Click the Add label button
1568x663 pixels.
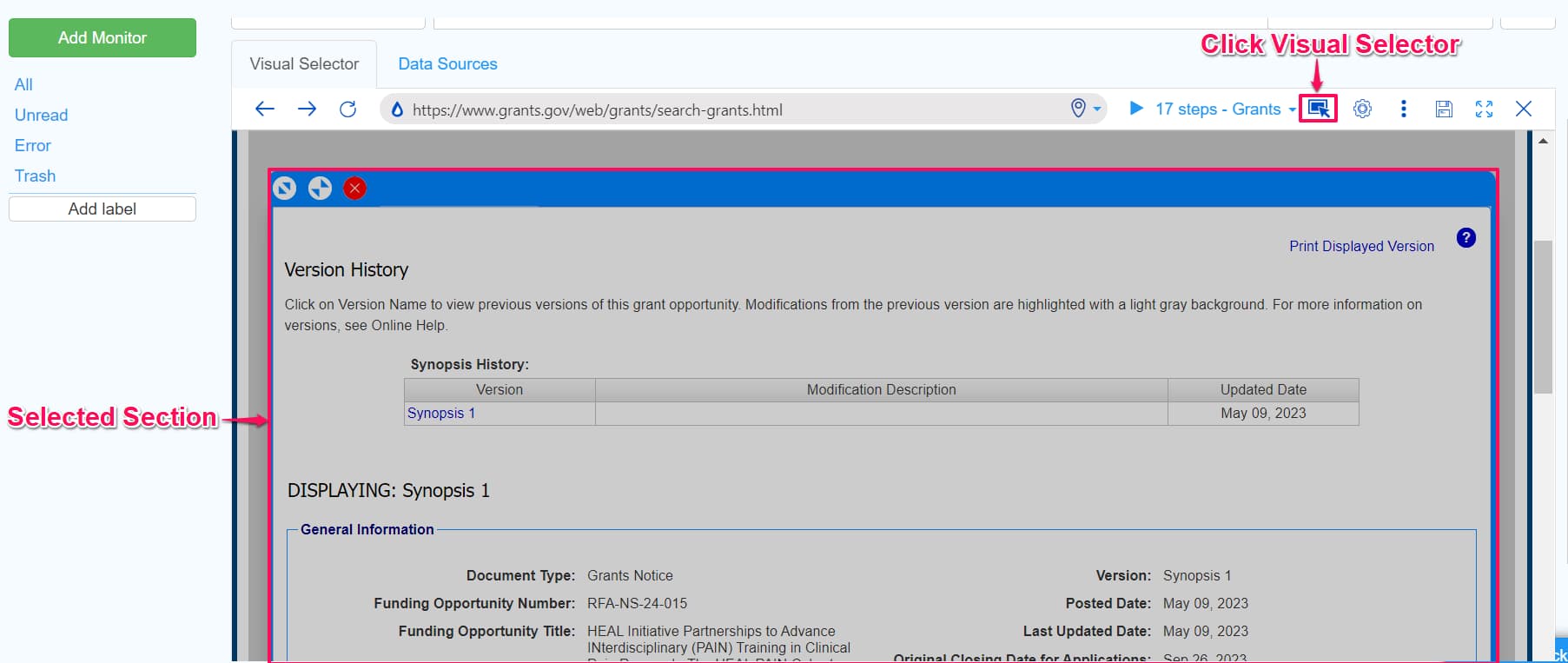pyautogui.click(x=103, y=209)
